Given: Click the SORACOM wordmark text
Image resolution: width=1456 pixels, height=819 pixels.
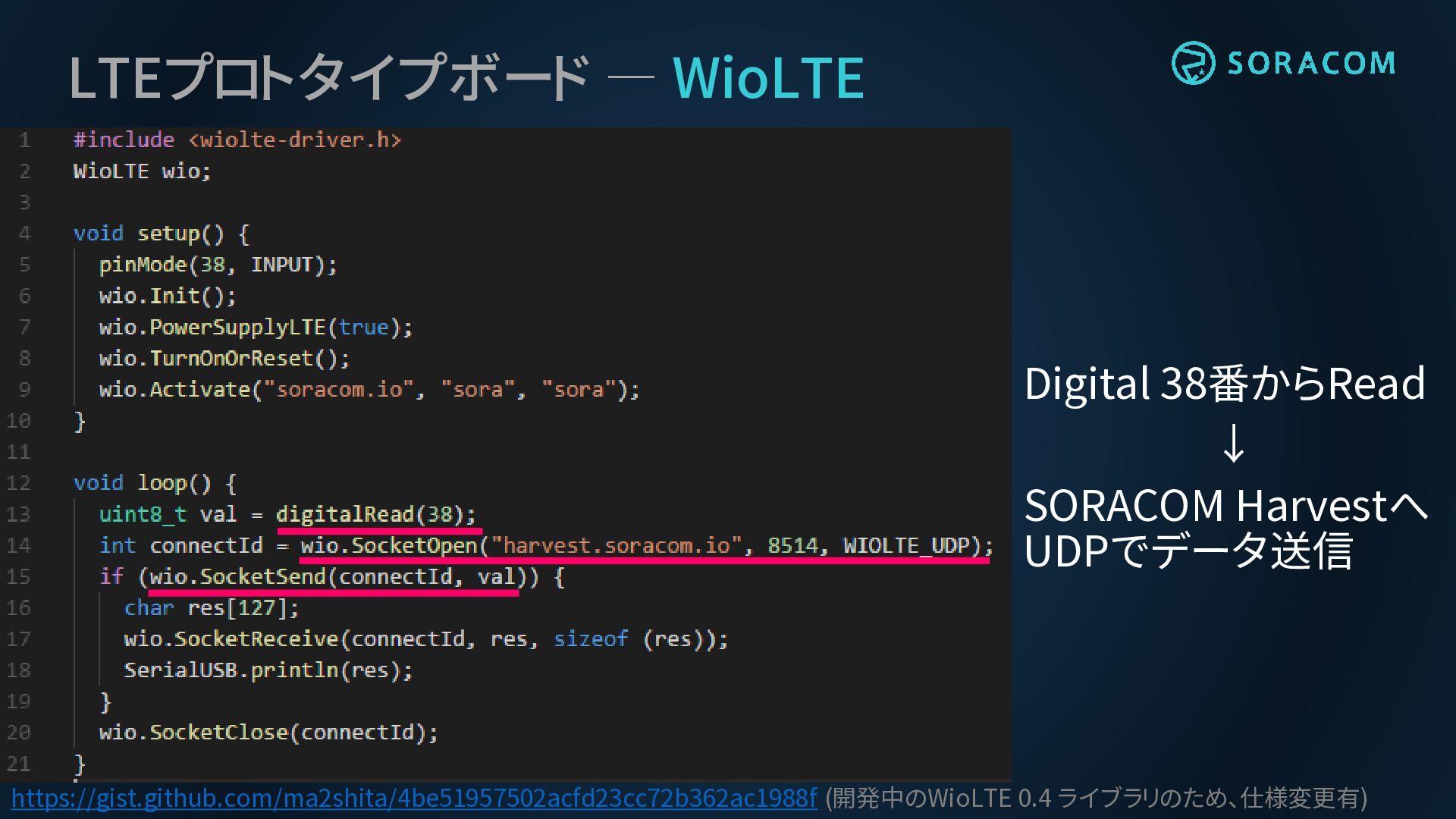Looking at the screenshot, I should pos(1311,63).
